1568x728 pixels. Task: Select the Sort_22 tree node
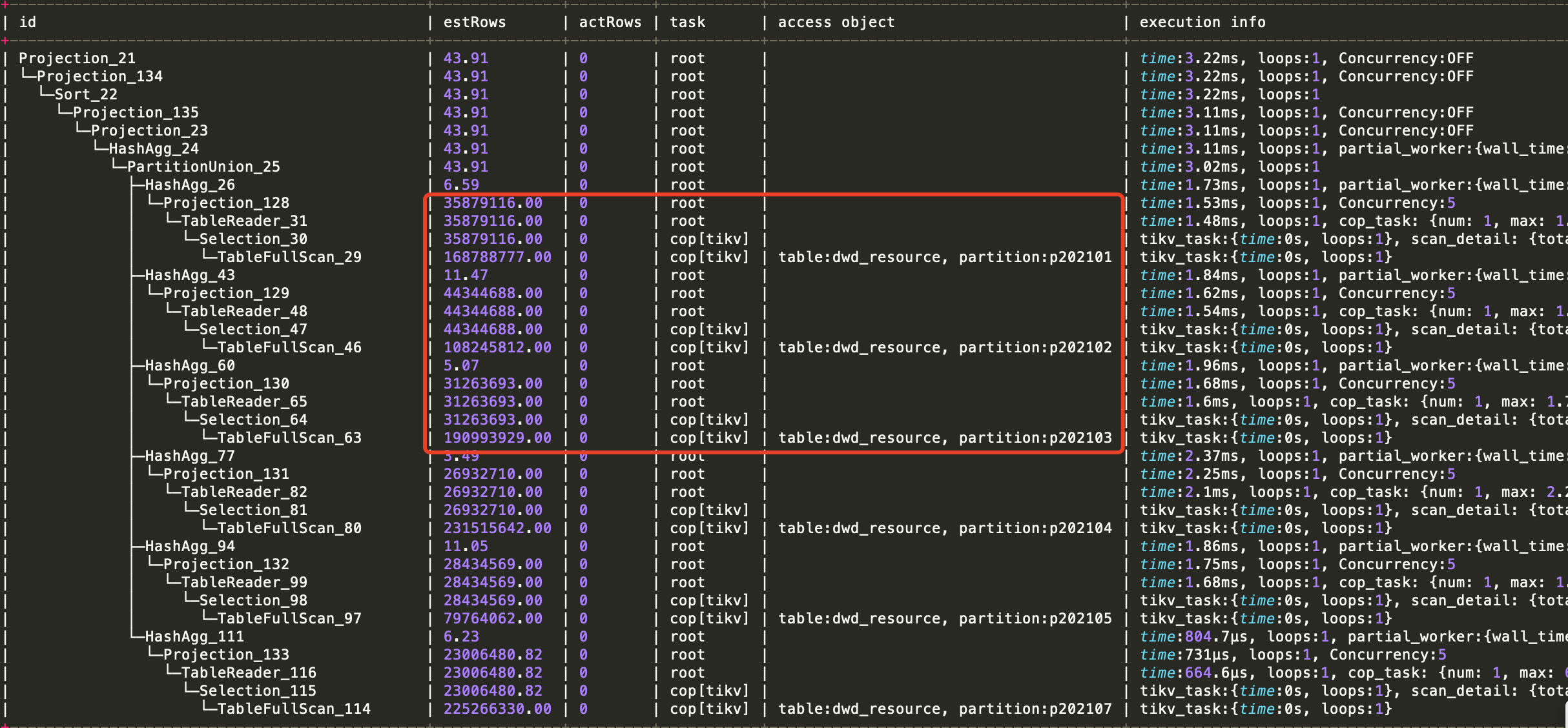pyautogui.click(x=86, y=94)
